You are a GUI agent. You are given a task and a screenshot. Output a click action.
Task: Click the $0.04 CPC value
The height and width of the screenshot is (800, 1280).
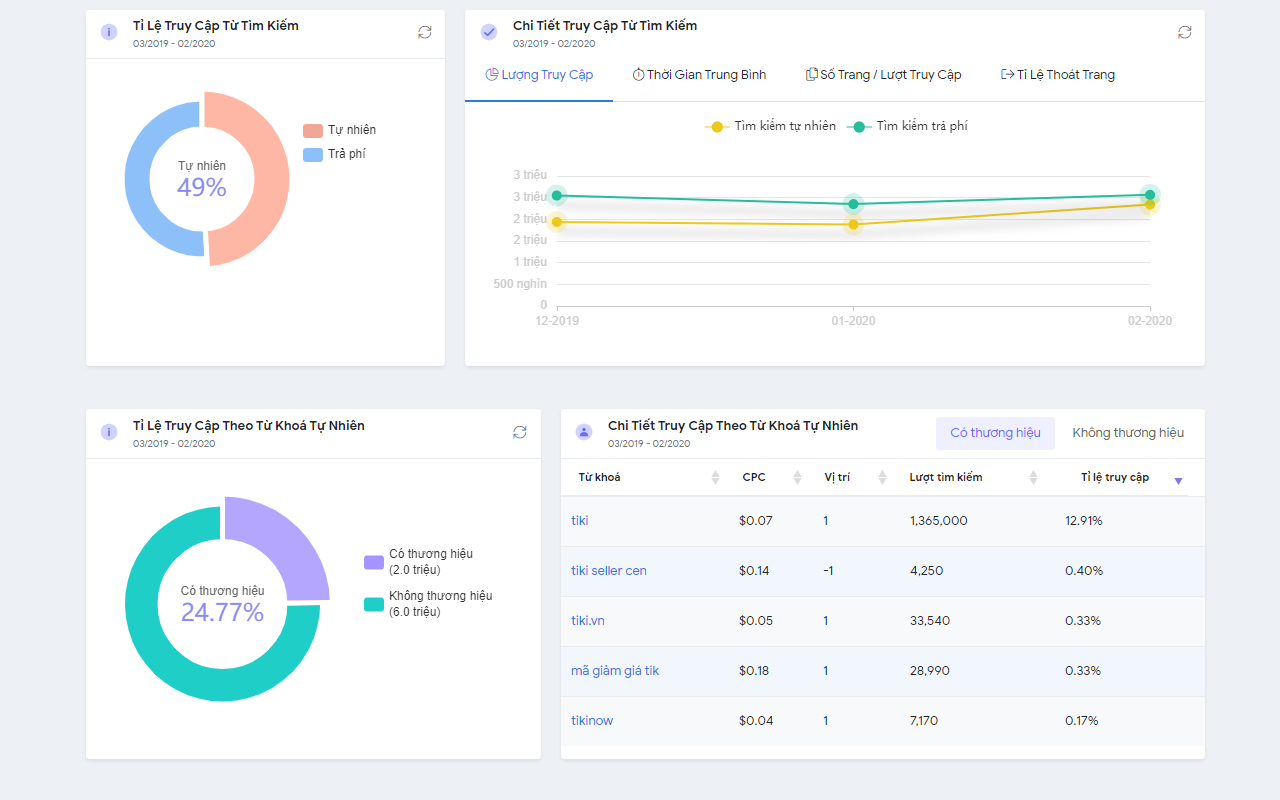756,721
